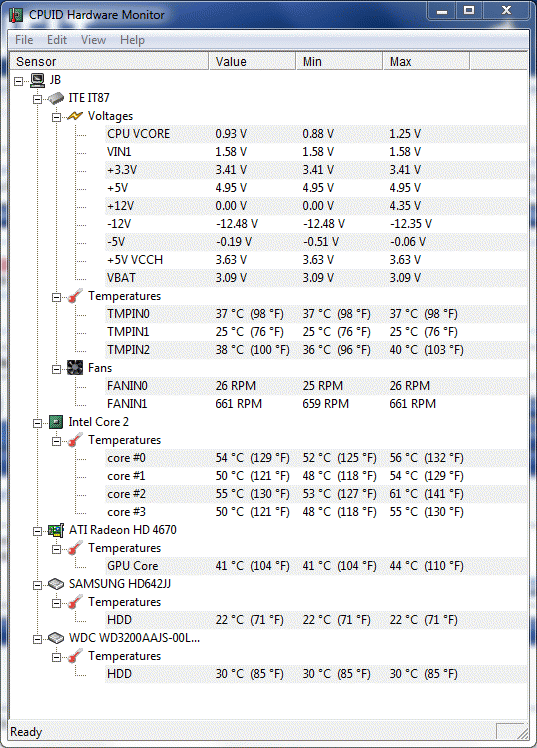The height and width of the screenshot is (748, 537).
Task: Click the ATI Radeon HD 4670 card icon
Action: [x=56, y=530]
